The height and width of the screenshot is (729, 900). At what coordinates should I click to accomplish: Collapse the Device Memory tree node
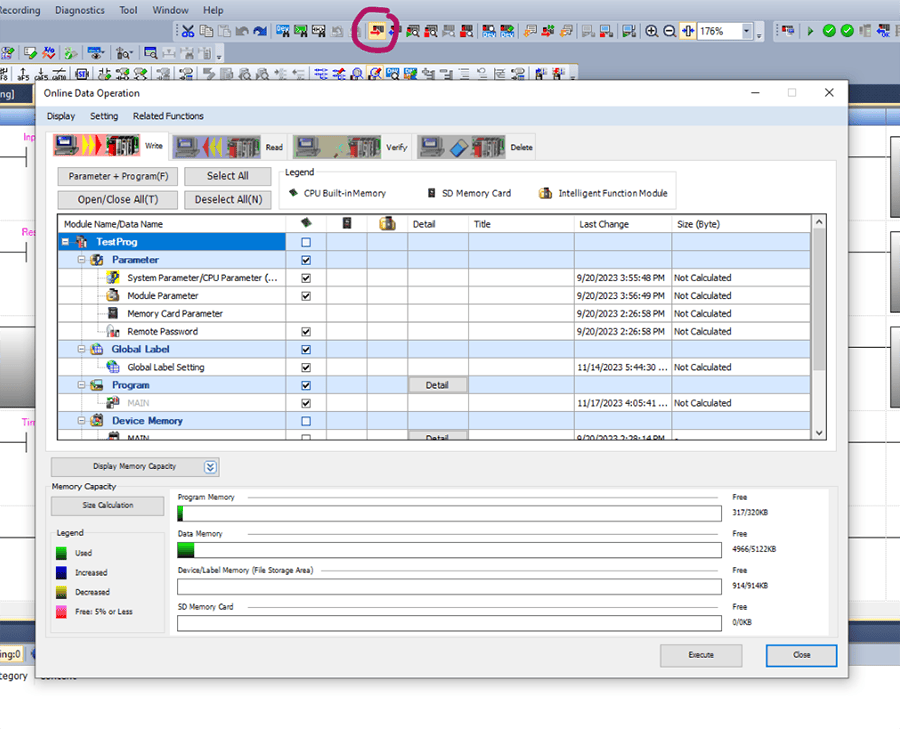click(81, 421)
